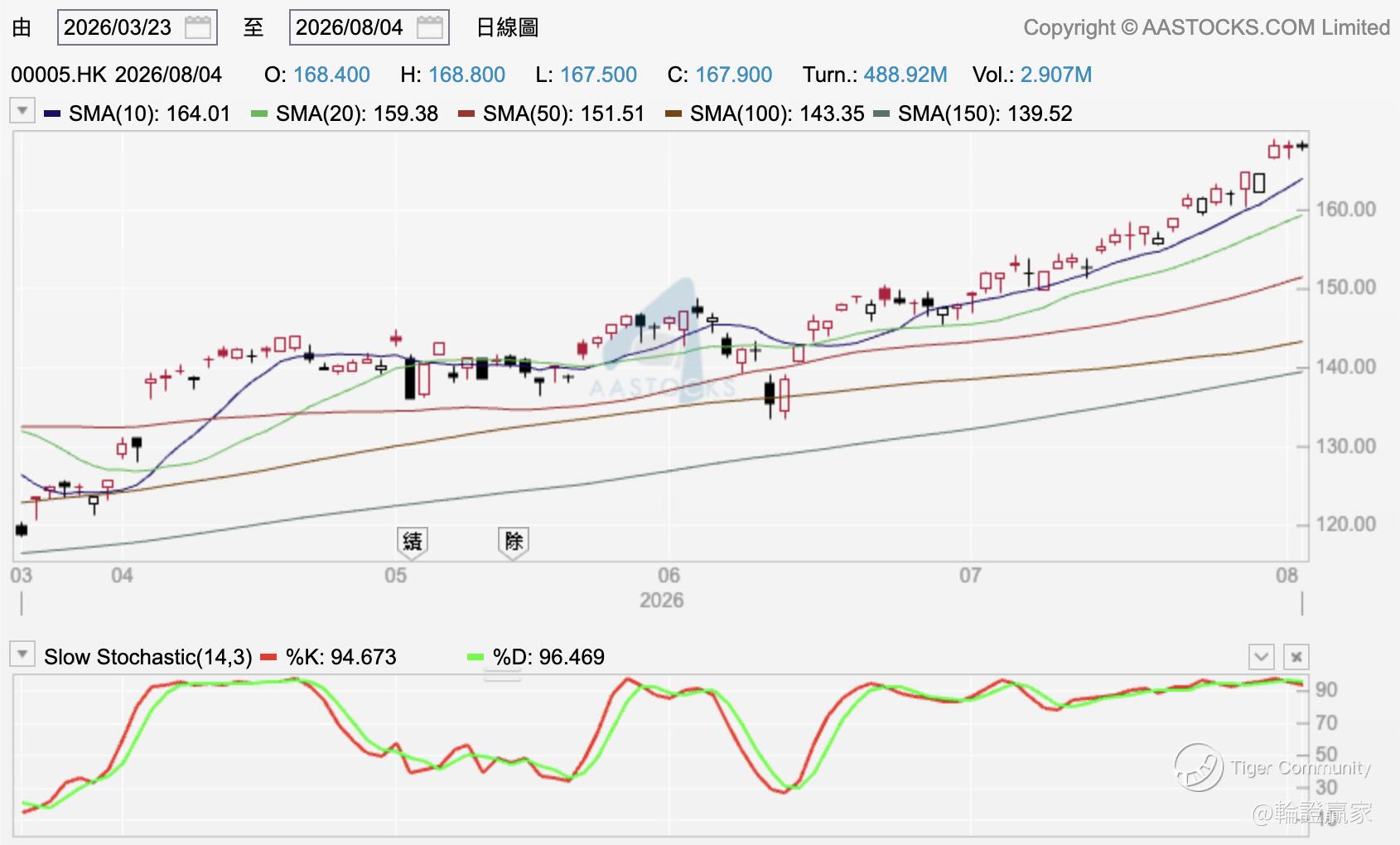Click the SMA(100): 143.35 legend label
The width and height of the screenshot is (1400, 845).
[777, 113]
